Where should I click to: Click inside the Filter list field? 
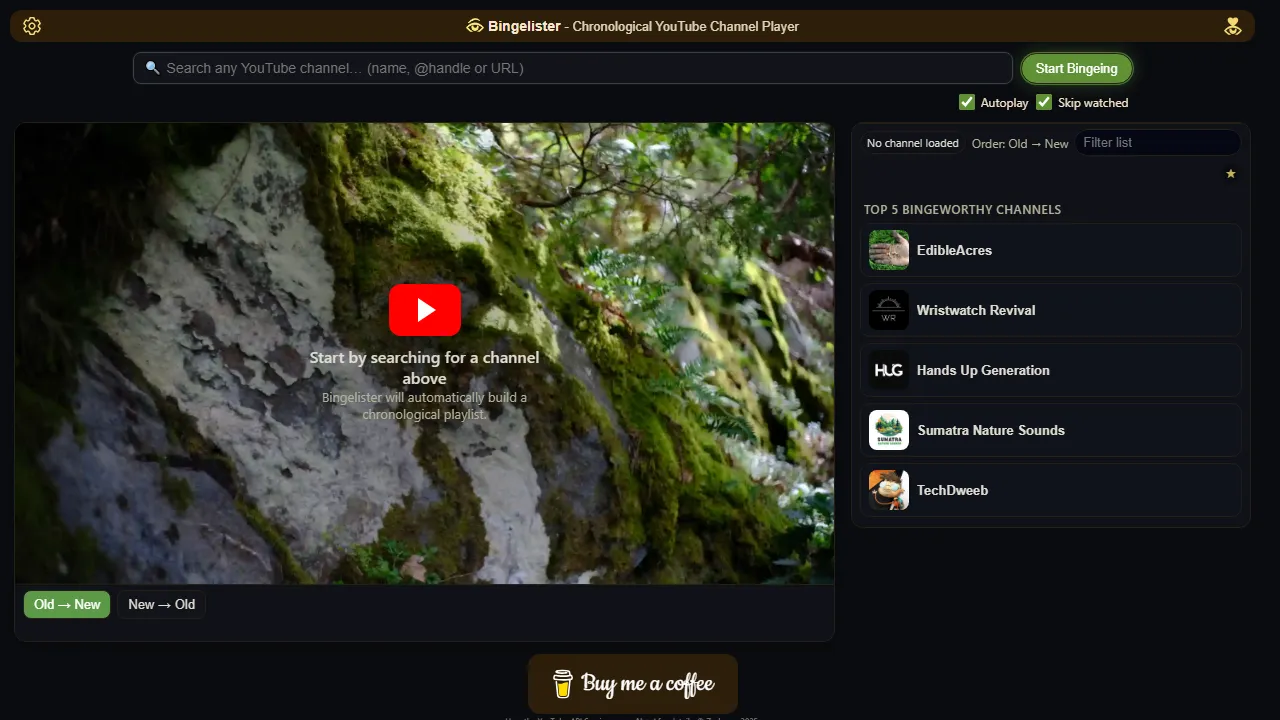(1159, 142)
